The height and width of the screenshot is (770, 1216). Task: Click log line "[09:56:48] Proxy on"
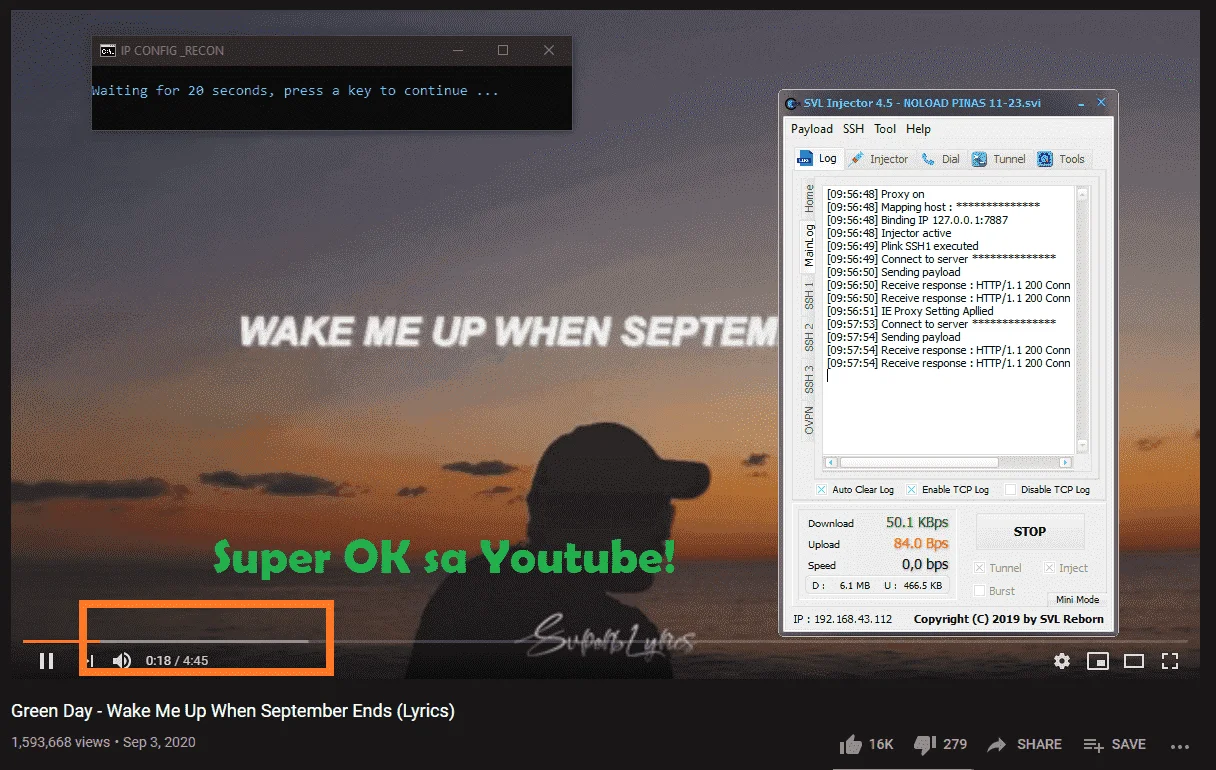[x=875, y=194]
